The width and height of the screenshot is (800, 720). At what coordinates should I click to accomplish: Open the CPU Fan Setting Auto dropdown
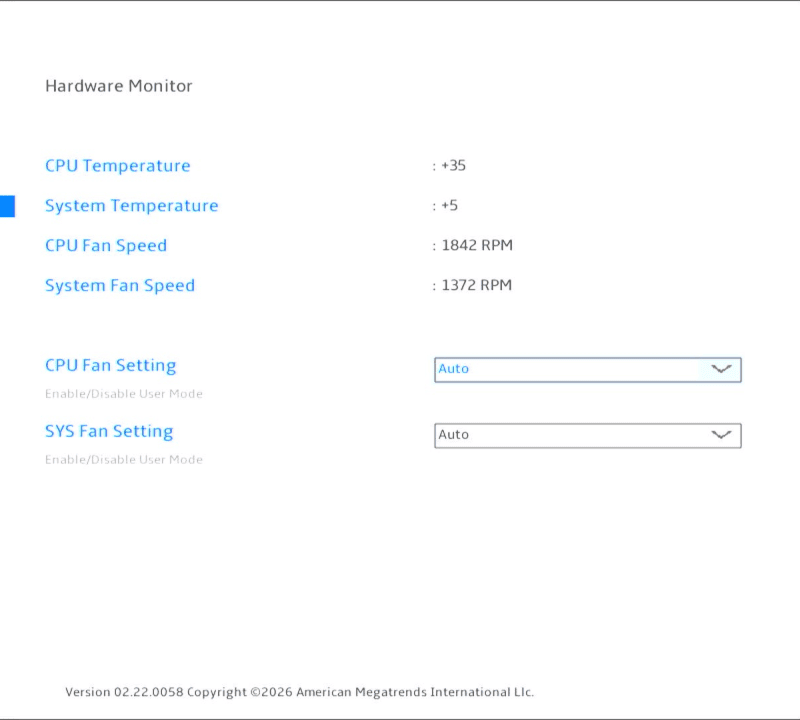(587, 369)
